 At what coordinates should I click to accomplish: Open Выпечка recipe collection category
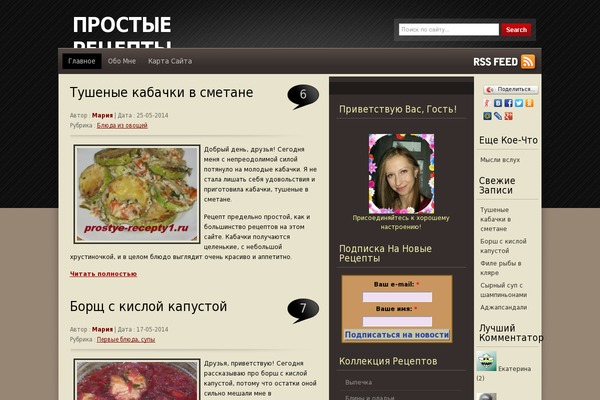coord(358,382)
